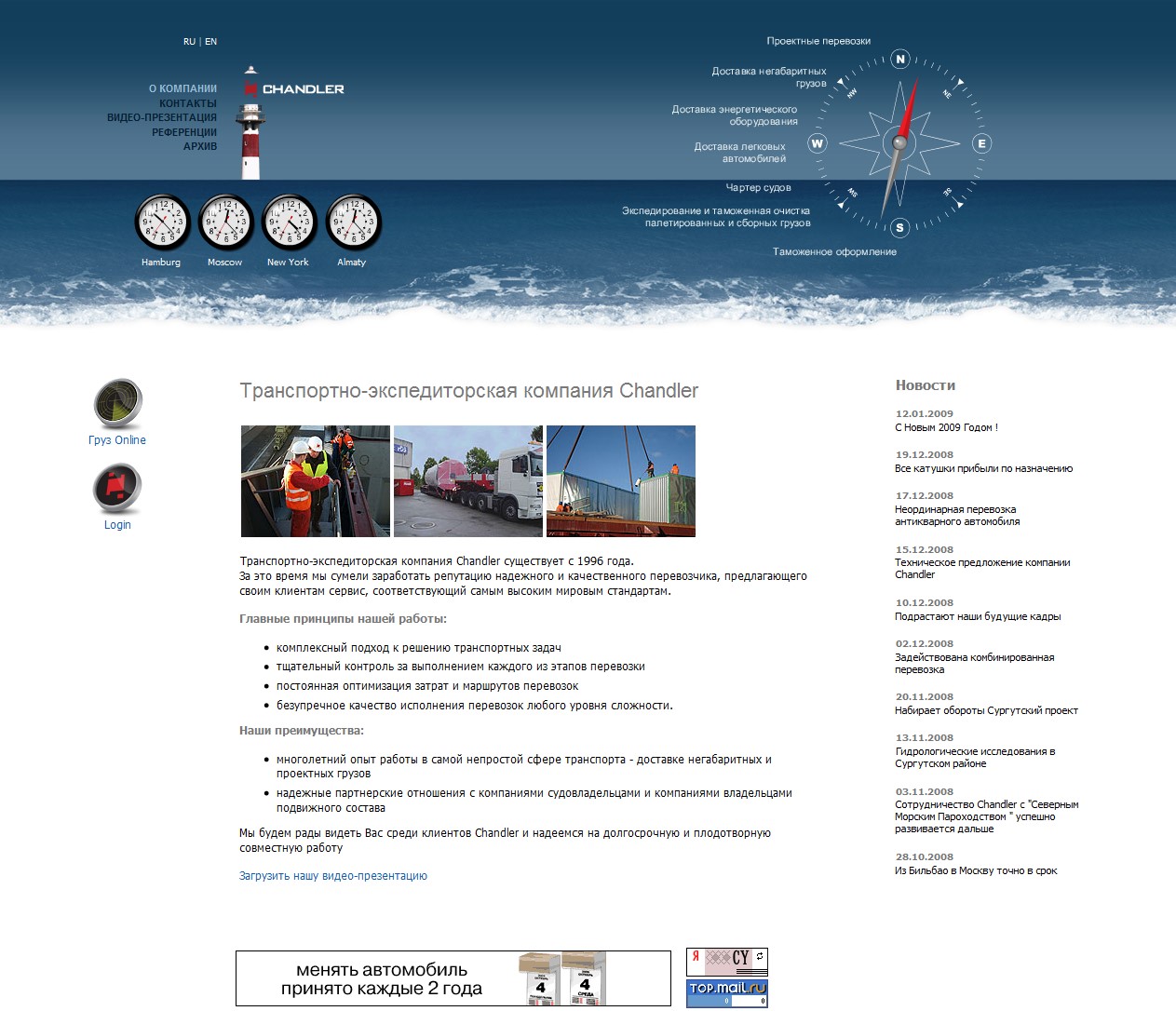The height and width of the screenshot is (1011, 1176).
Task: Click the Груз Online radar icon
Action: pos(117,404)
